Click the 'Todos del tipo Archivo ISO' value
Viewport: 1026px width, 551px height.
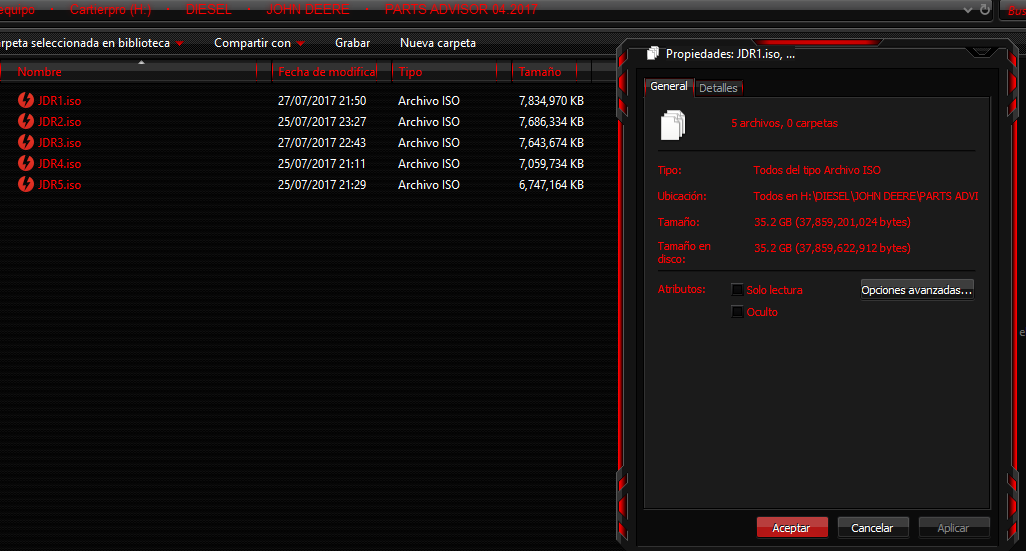(x=817, y=170)
